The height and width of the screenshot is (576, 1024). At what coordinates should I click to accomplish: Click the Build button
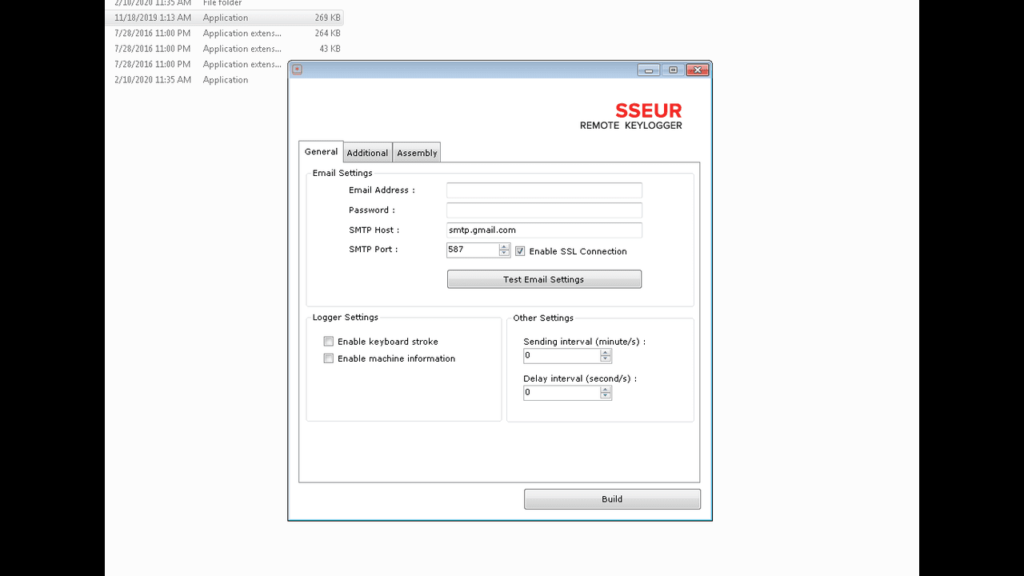tap(612, 499)
